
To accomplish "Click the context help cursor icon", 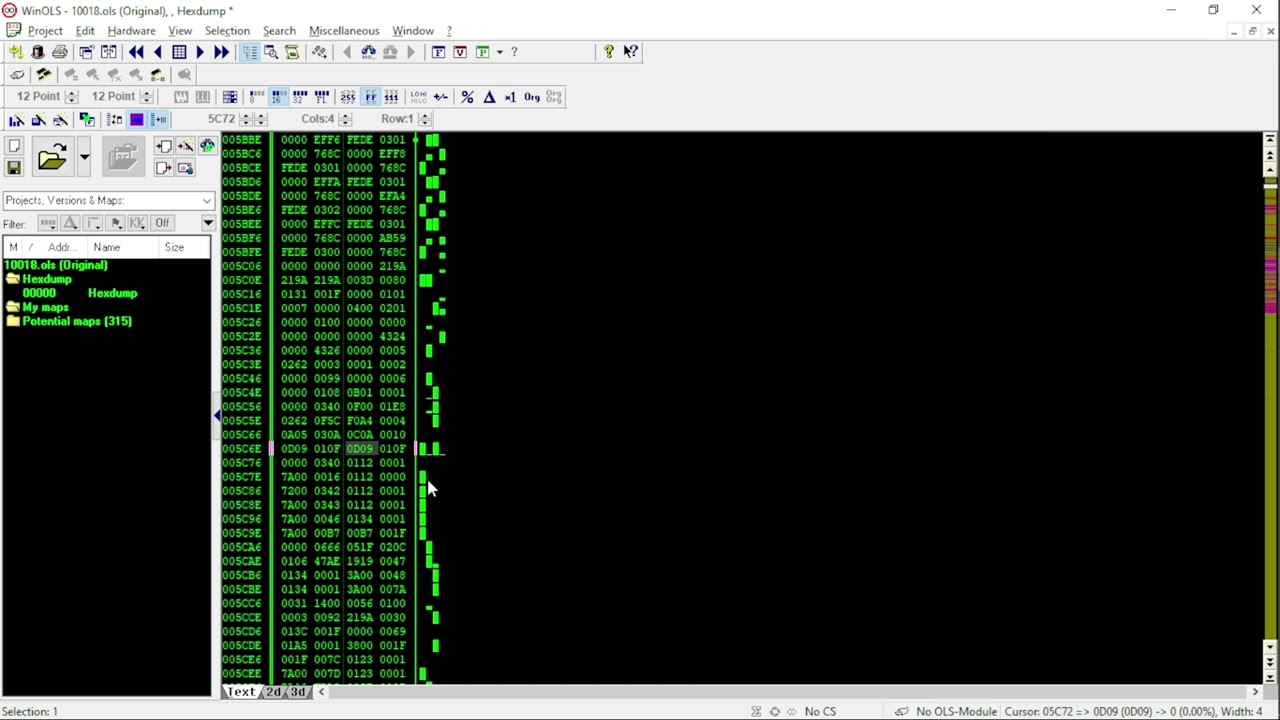I will (x=630, y=52).
